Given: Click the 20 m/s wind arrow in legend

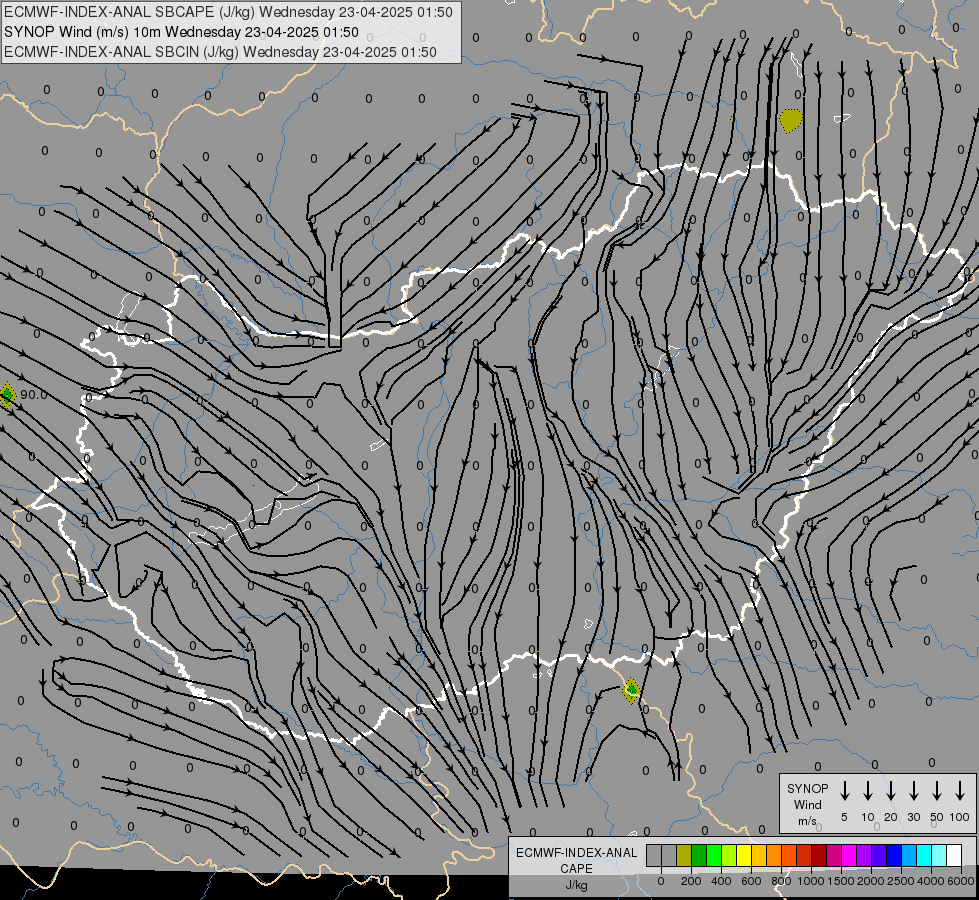Looking at the screenshot, I should 891,791.
